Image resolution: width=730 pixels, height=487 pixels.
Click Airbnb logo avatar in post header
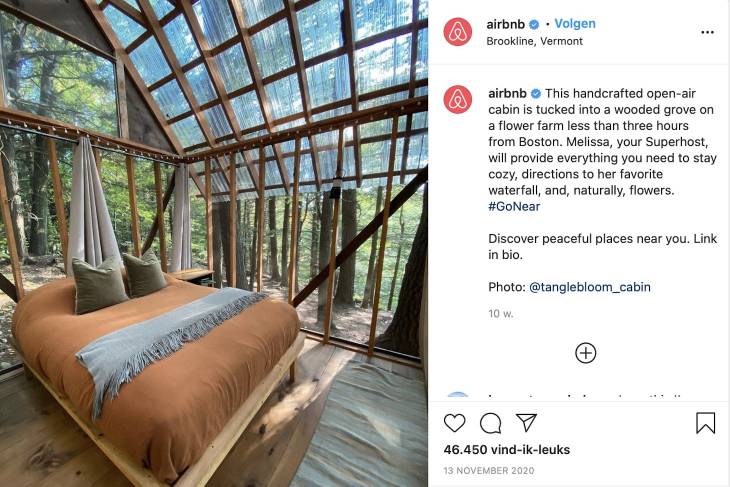coord(458,32)
